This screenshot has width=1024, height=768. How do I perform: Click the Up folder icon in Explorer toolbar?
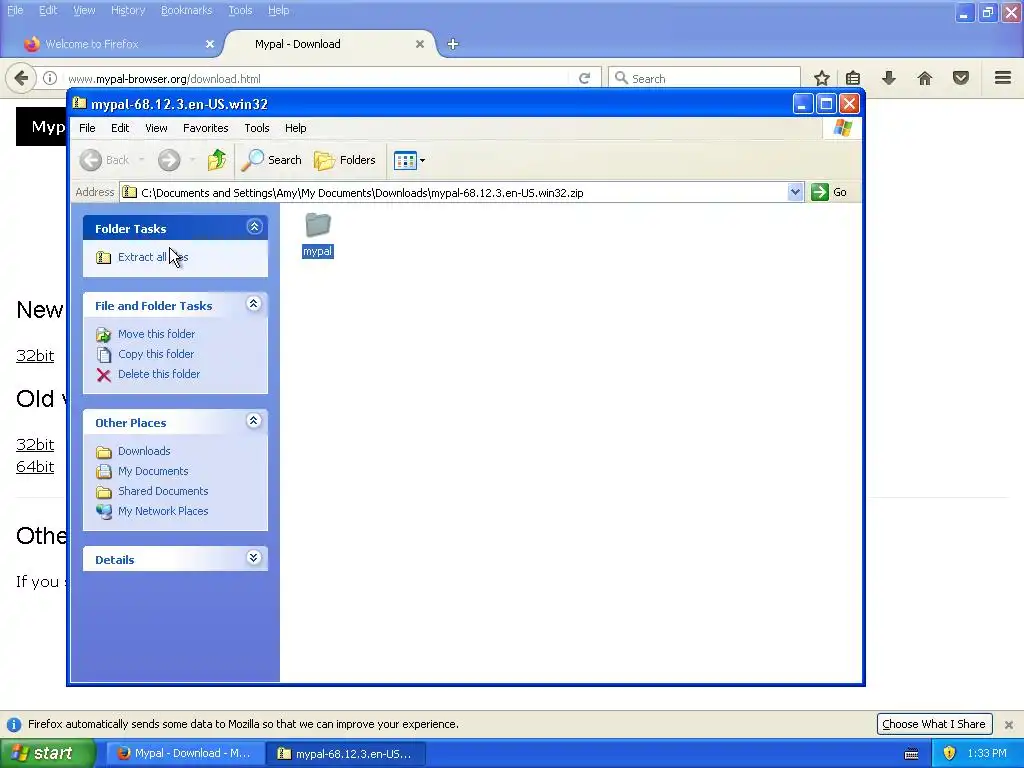(217, 160)
